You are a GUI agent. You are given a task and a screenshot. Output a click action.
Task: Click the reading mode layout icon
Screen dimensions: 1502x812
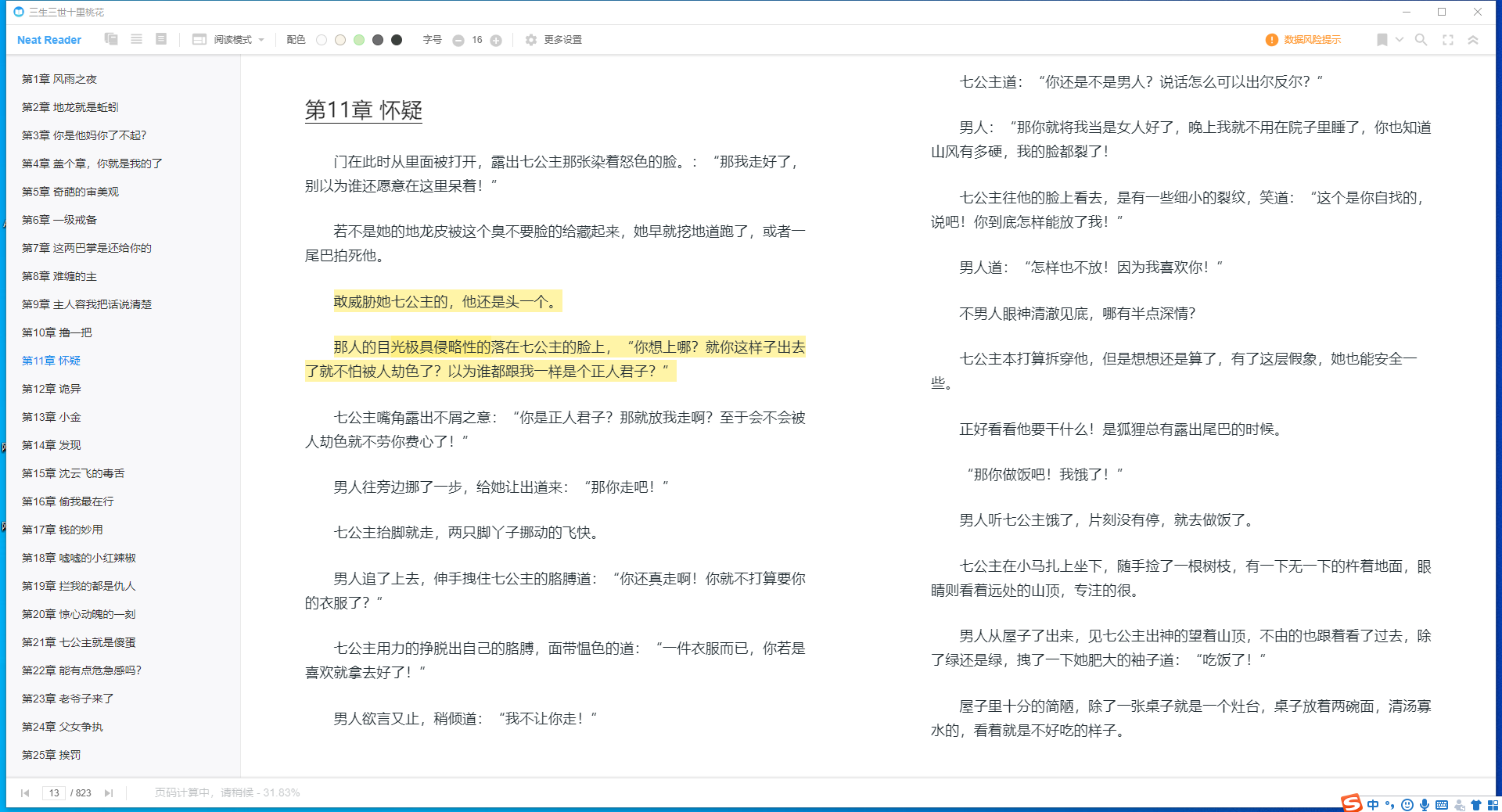199,40
